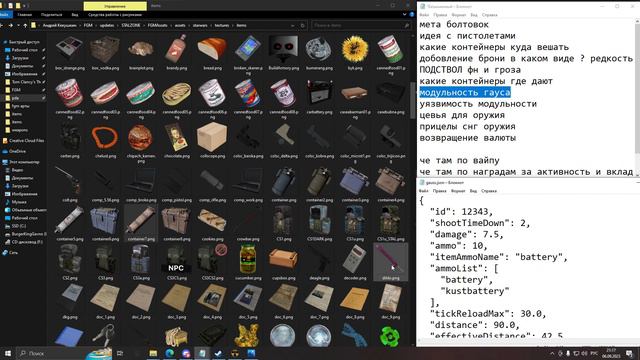640x360 pixels.
Task: Open the box_strange.png thumbnail
Action: 69,49
